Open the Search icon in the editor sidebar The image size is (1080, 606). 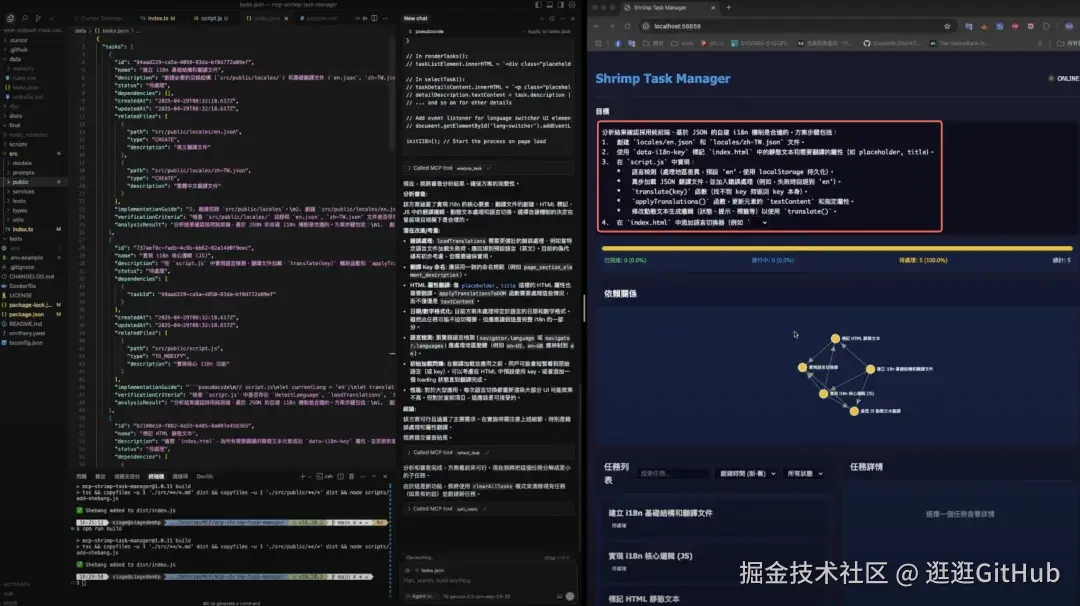pos(24,18)
